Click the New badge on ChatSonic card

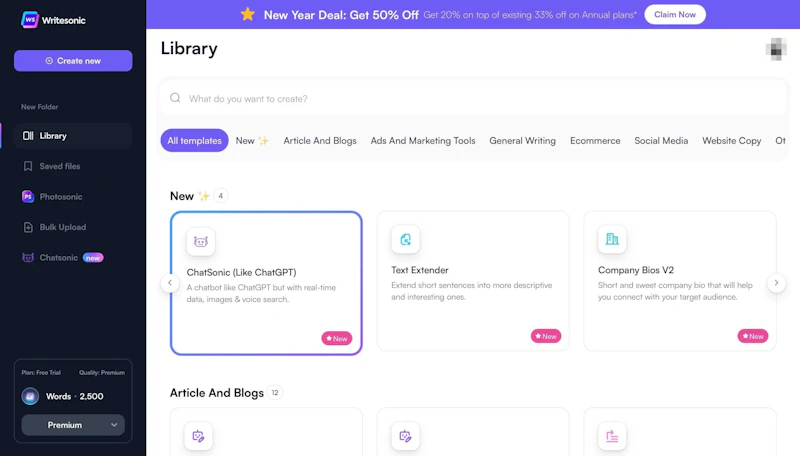337,338
